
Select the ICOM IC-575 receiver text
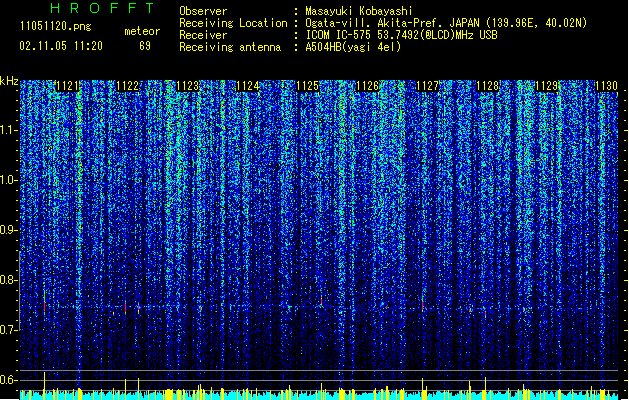coord(401,35)
